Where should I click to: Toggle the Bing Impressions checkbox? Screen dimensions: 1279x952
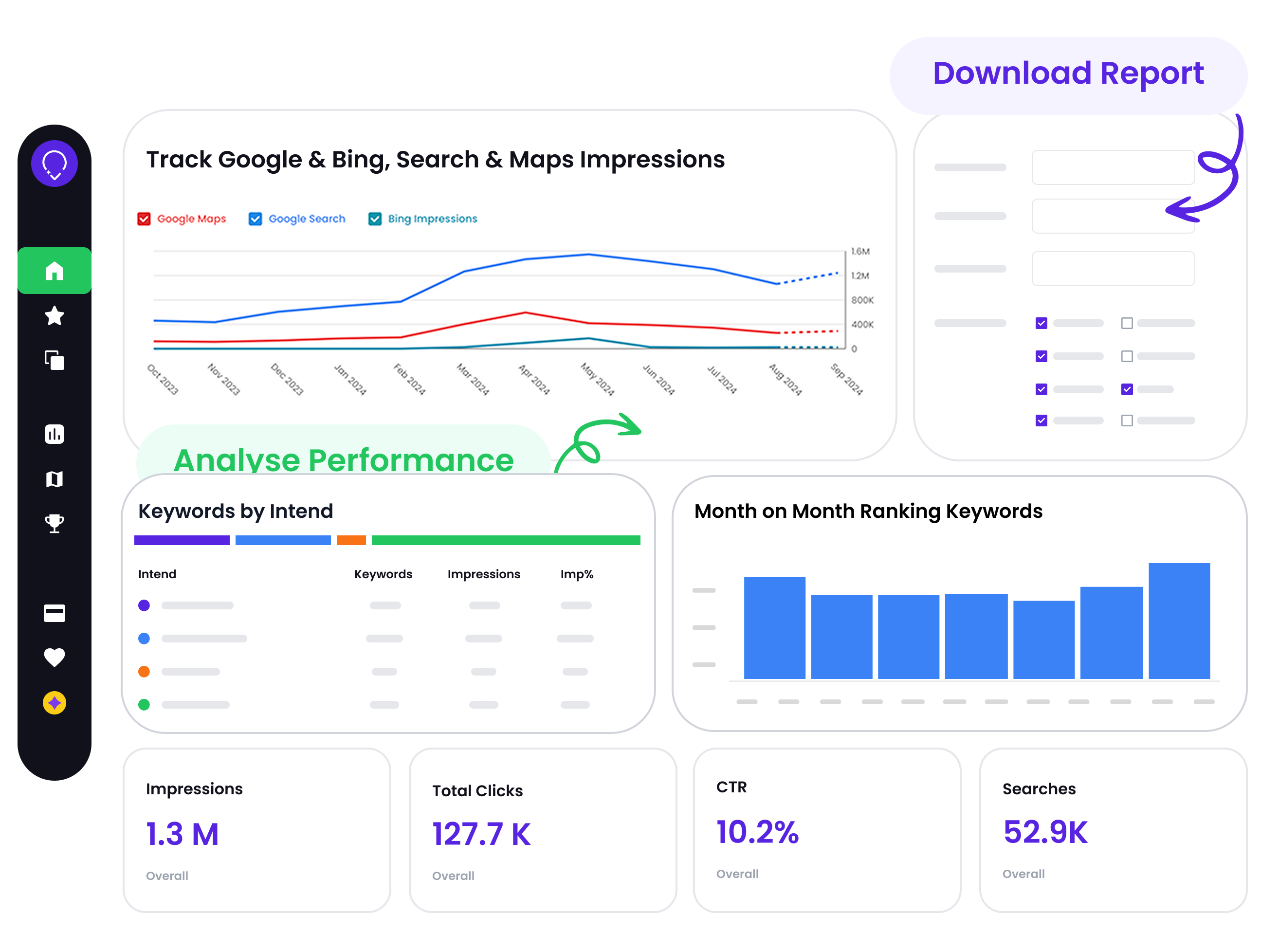pyautogui.click(x=374, y=219)
